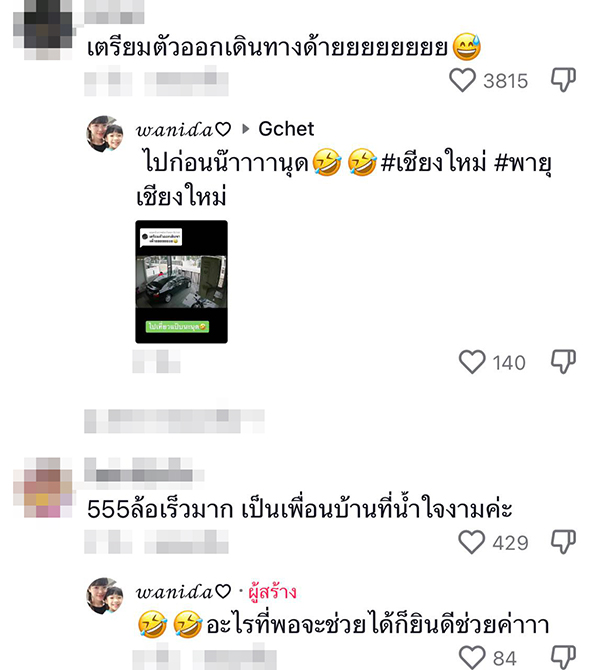Dislike wanida's reply with 140 likes
Screen dimensions: 600x670
point(563,361)
